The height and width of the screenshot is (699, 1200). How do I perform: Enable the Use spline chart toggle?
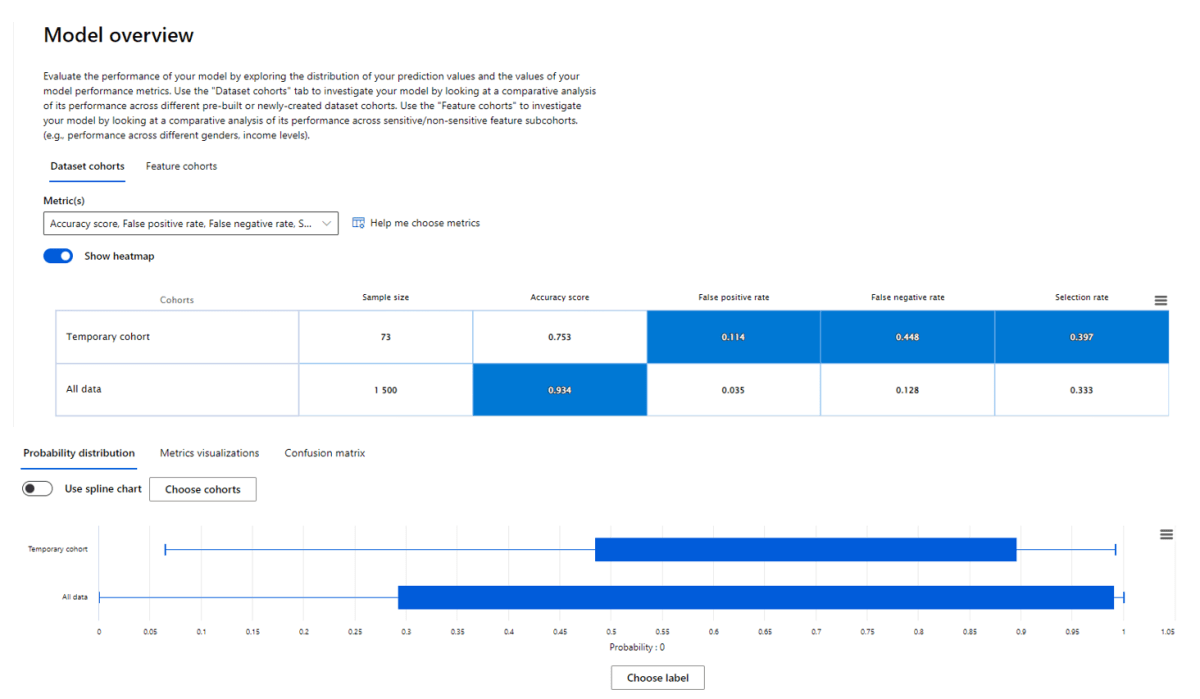point(37,488)
